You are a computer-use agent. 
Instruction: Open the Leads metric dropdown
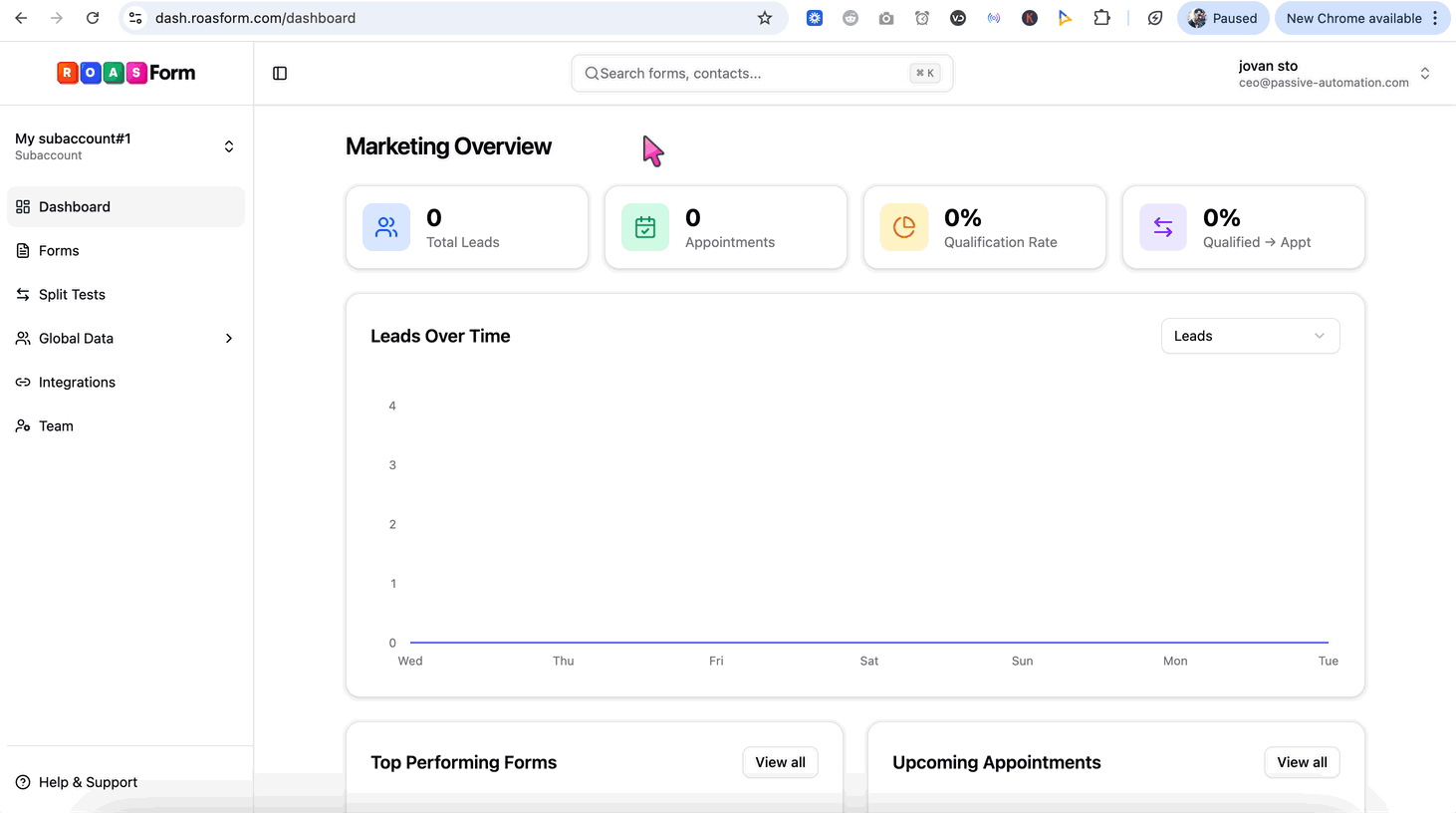coord(1250,336)
